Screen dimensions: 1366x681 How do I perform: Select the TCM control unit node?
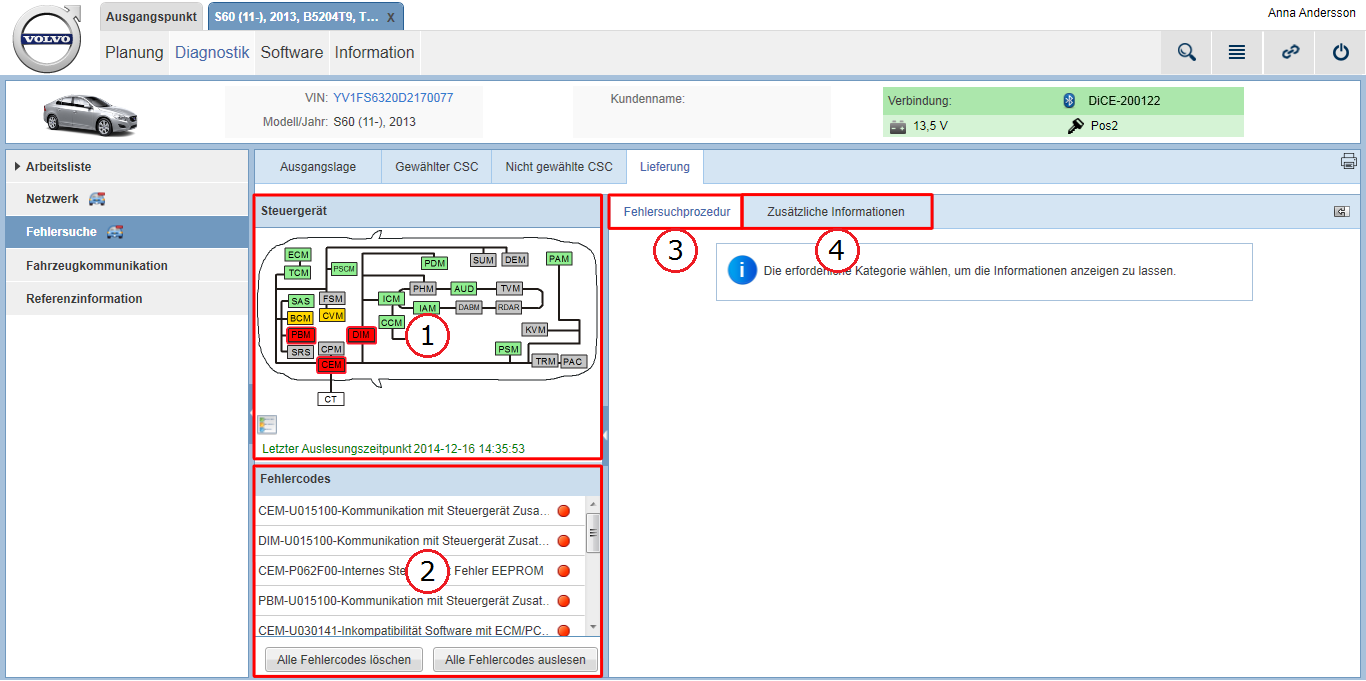tap(298, 272)
